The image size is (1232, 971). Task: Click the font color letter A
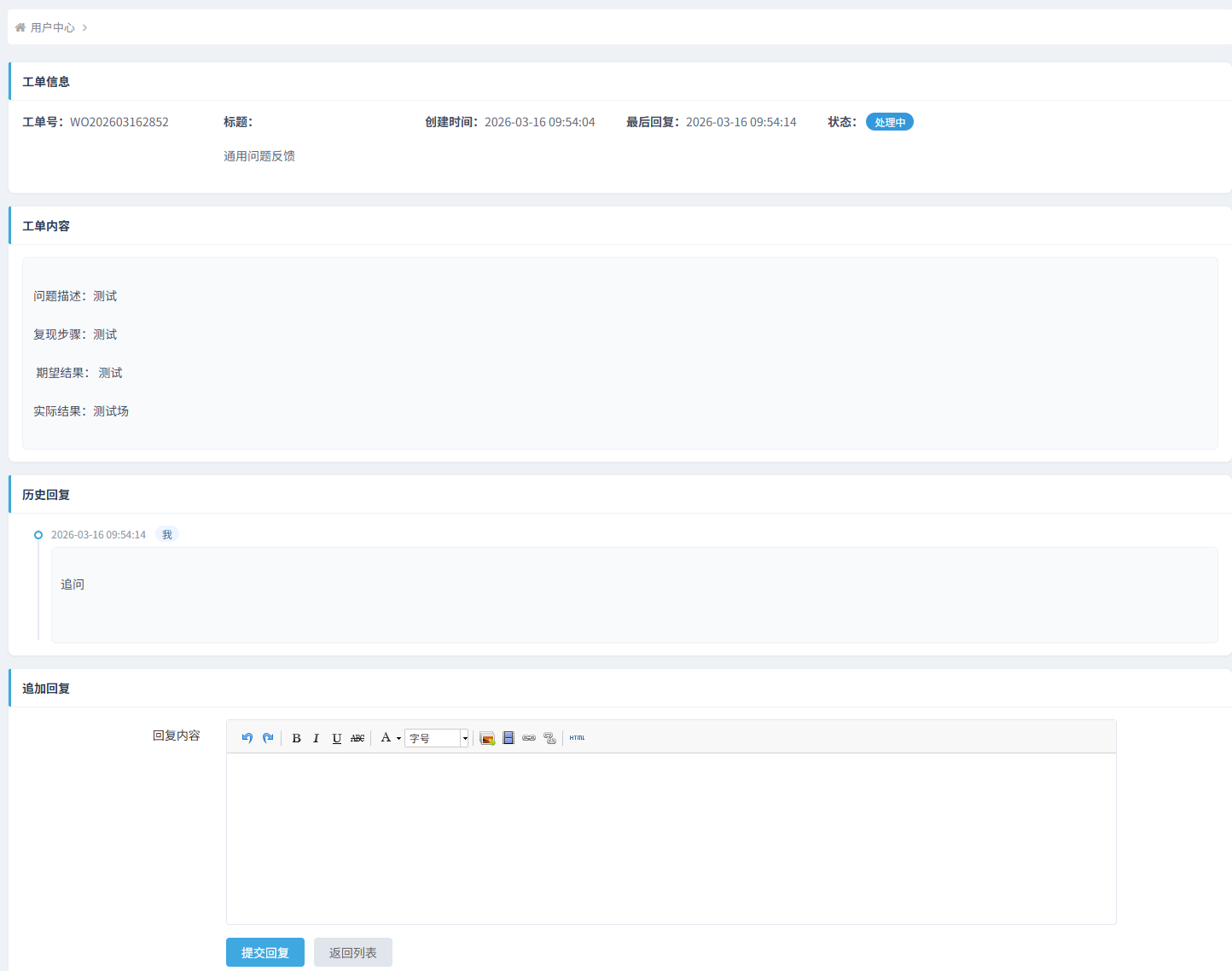(x=386, y=737)
